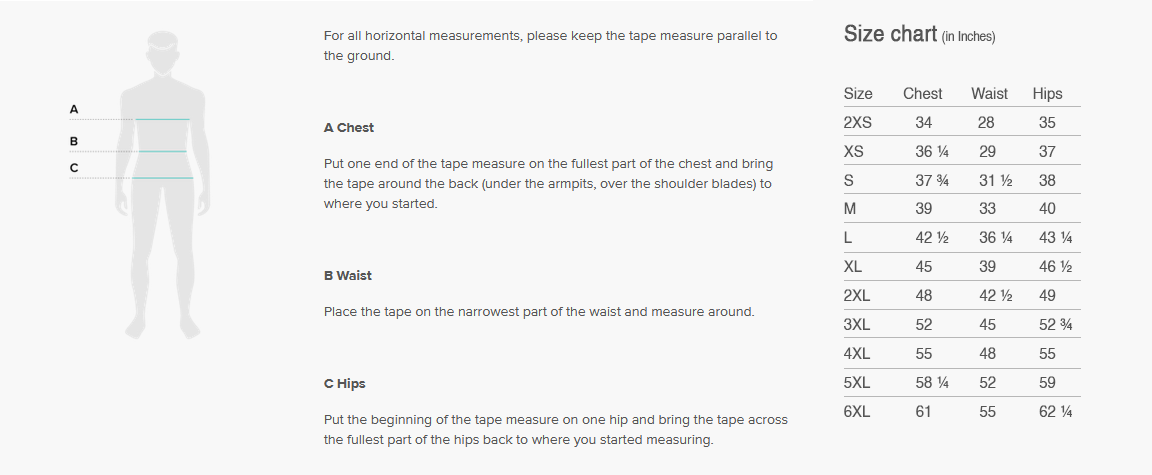Click the 42 ½ chest value for L
The height and width of the screenshot is (475, 1152).
931,238
